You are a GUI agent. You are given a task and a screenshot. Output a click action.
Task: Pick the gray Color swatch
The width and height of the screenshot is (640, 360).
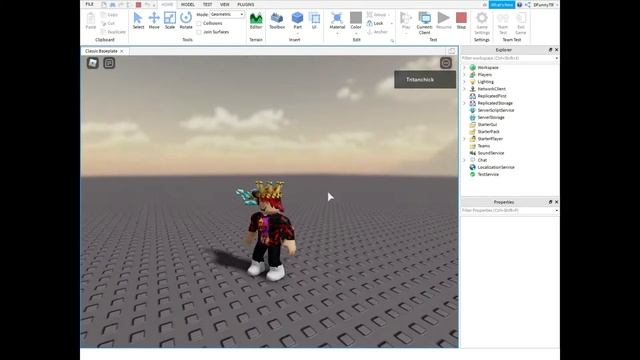pyautogui.click(x=356, y=18)
